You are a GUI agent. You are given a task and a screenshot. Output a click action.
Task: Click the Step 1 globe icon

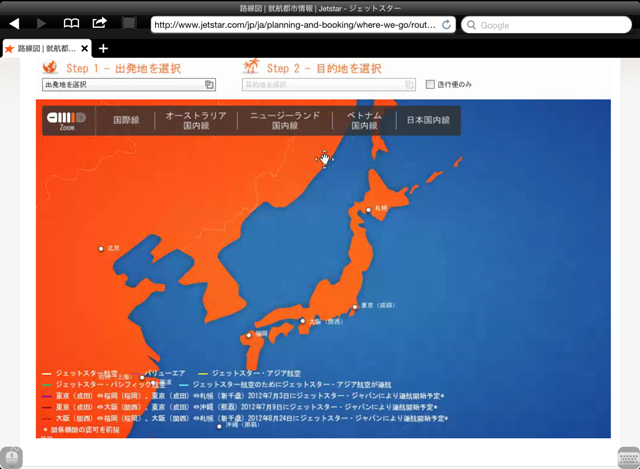point(50,67)
